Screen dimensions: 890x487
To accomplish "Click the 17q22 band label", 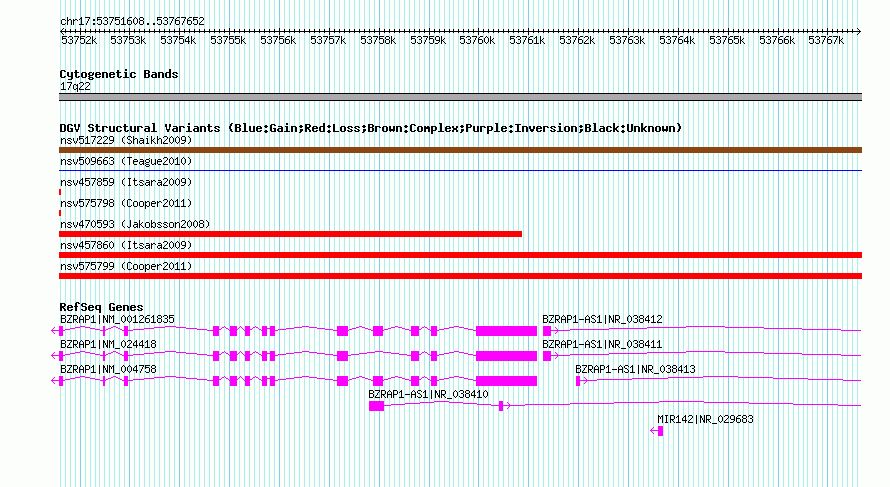I will 75,86.
